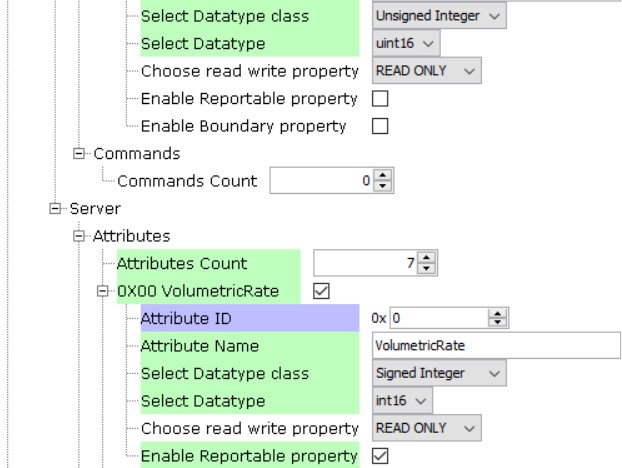The height and width of the screenshot is (468, 622).
Task: Open upper READ ONLY property dropdown
Action: tap(426, 72)
